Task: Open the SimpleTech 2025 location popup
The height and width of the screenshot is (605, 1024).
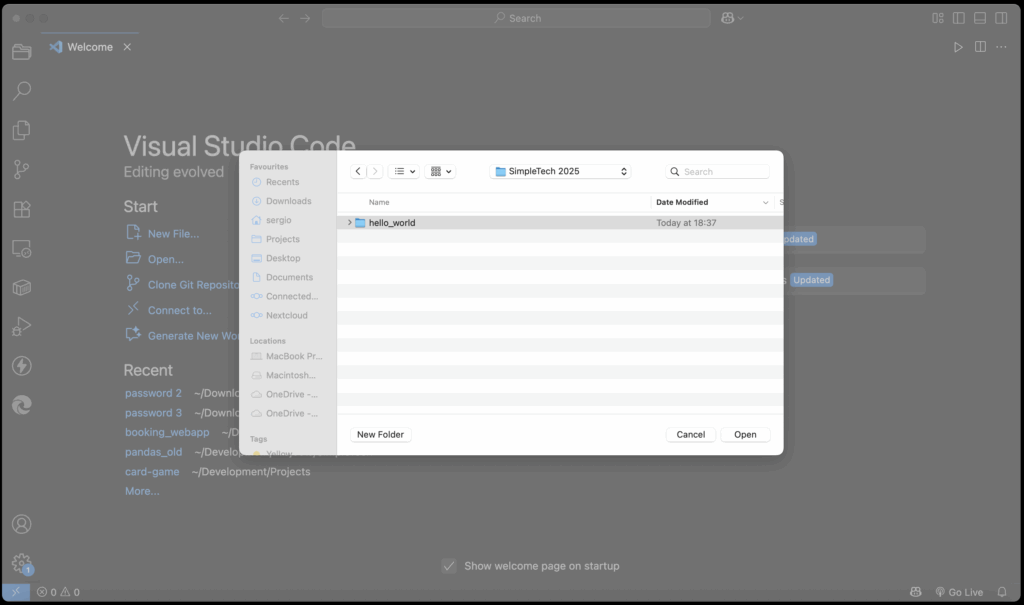Action: 561,171
